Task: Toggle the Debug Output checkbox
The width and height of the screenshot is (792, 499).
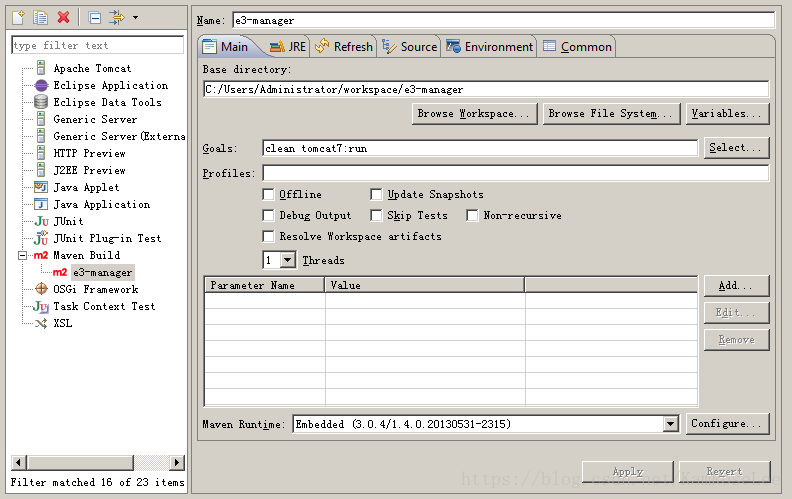Action: tap(268, 216)
